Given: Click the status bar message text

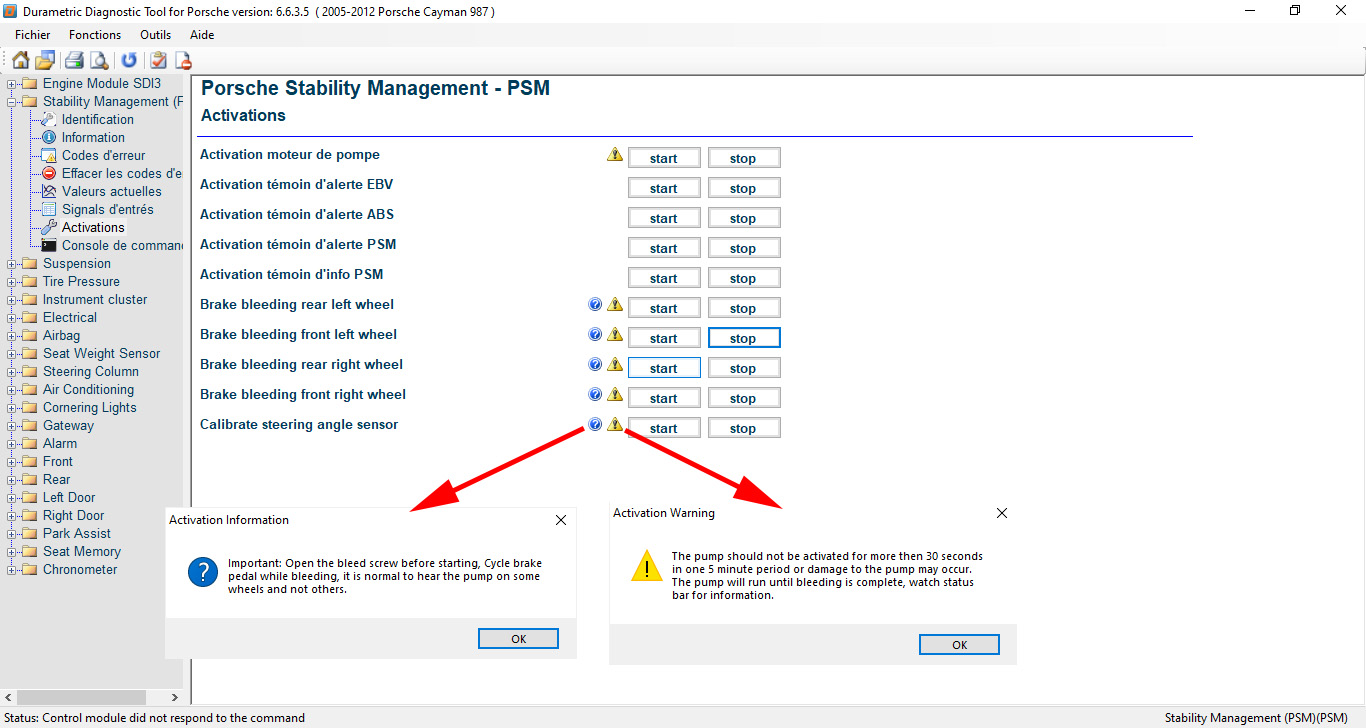Looking at the screenshot, I should click(x=153, y=718).
